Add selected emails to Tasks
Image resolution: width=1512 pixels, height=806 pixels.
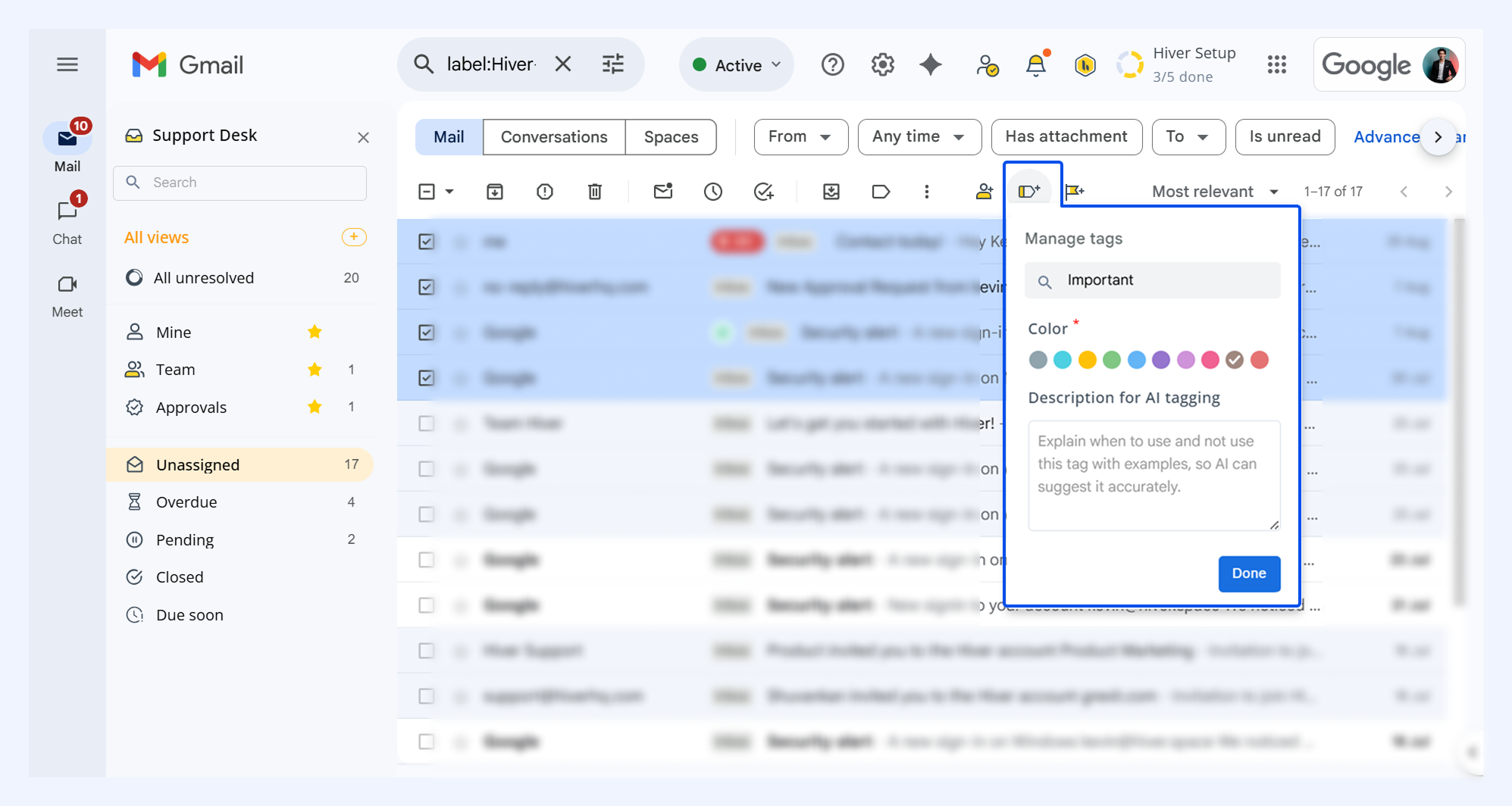(763, 192)
